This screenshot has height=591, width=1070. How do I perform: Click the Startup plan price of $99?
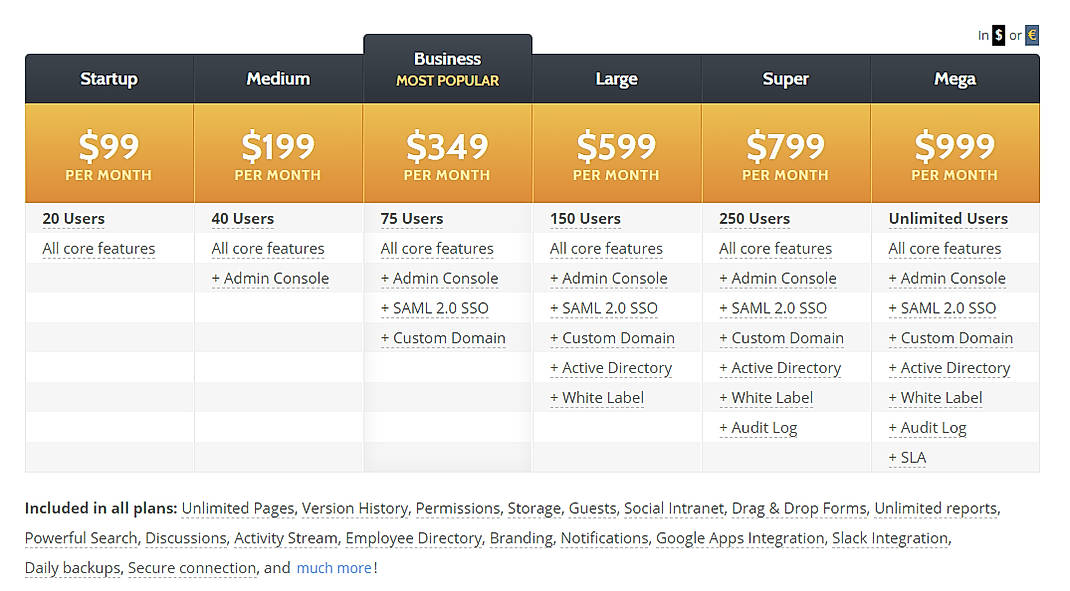tap(109, 144)
